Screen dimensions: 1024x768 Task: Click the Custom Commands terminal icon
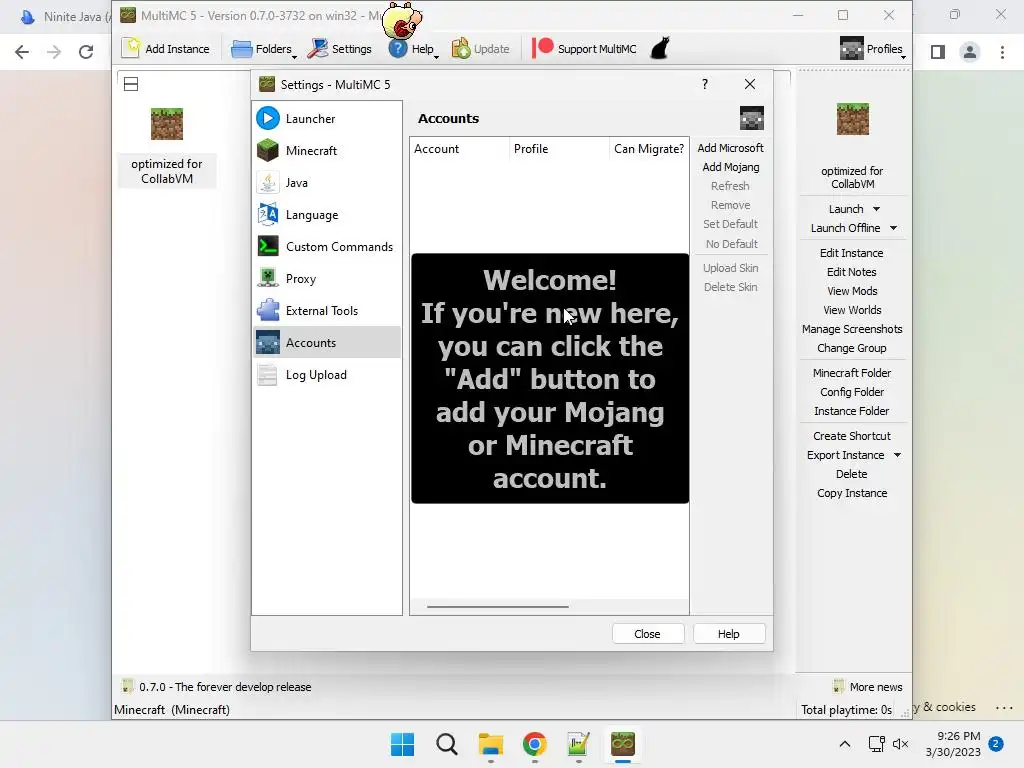(268, 246)
